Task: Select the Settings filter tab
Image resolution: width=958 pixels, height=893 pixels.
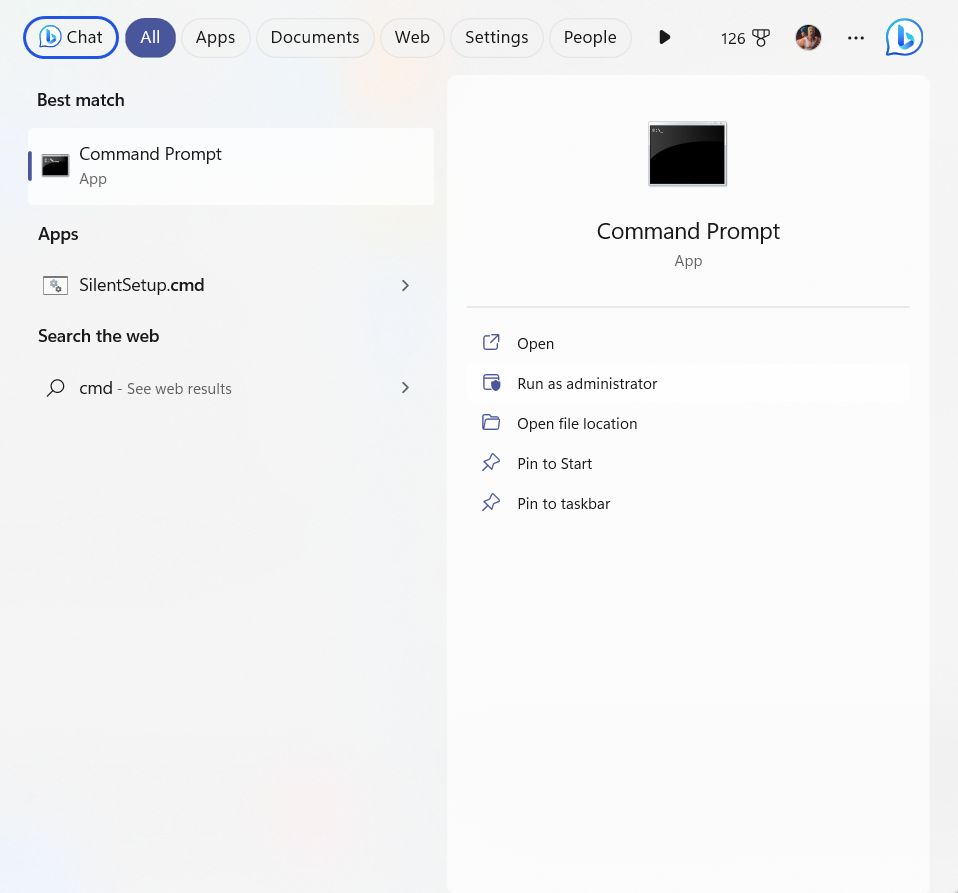Action: [496, 38]
